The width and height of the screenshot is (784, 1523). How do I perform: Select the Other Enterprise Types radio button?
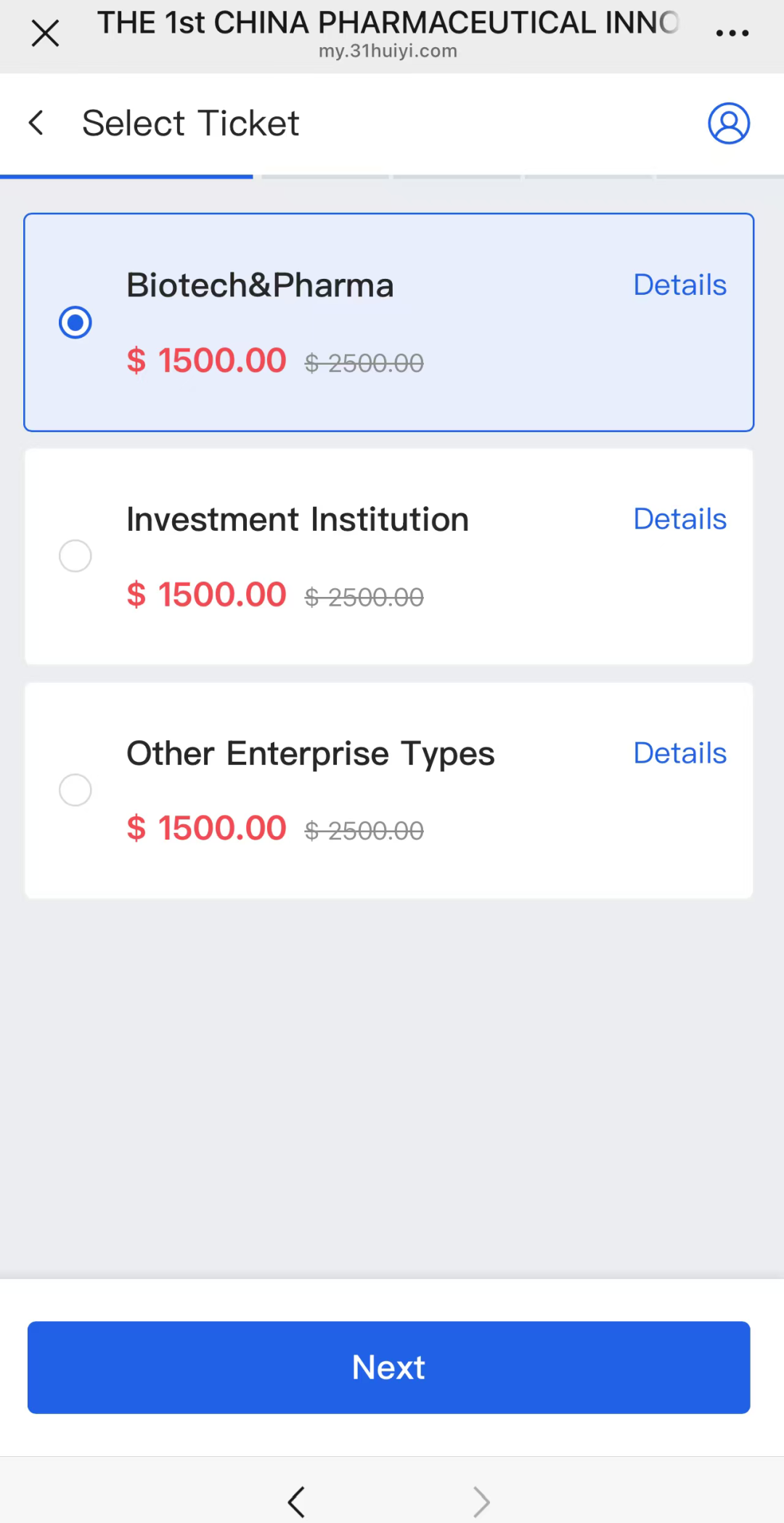(75, 790)
